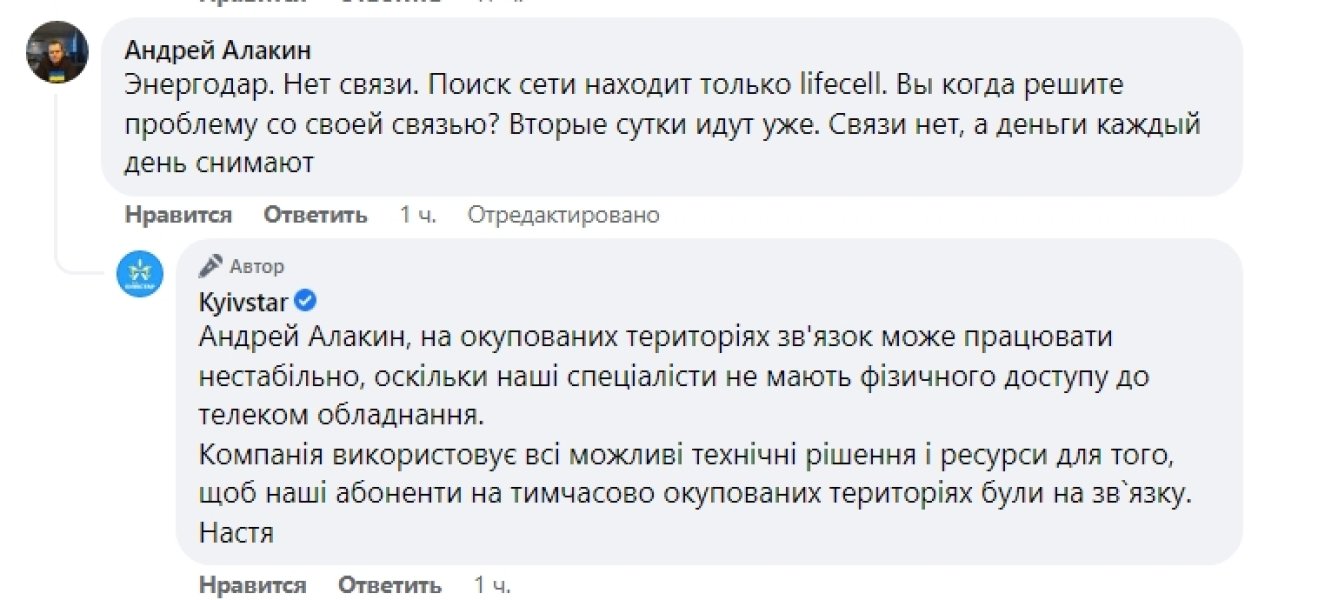Open Андрей Алакин's profile photo
This screenshot has height=600, width=1318.
click(x=57, y=52)
